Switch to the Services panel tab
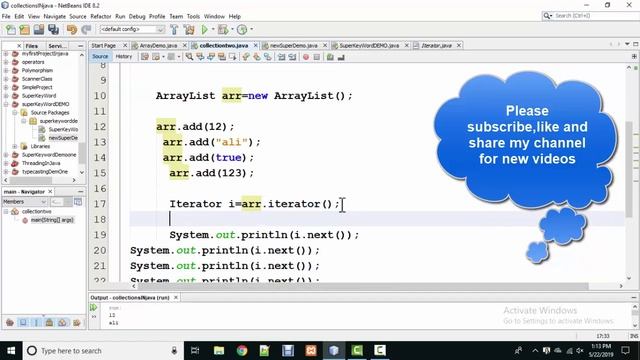The height and width of the screenshot is (360, 640). tap(58, 46)
